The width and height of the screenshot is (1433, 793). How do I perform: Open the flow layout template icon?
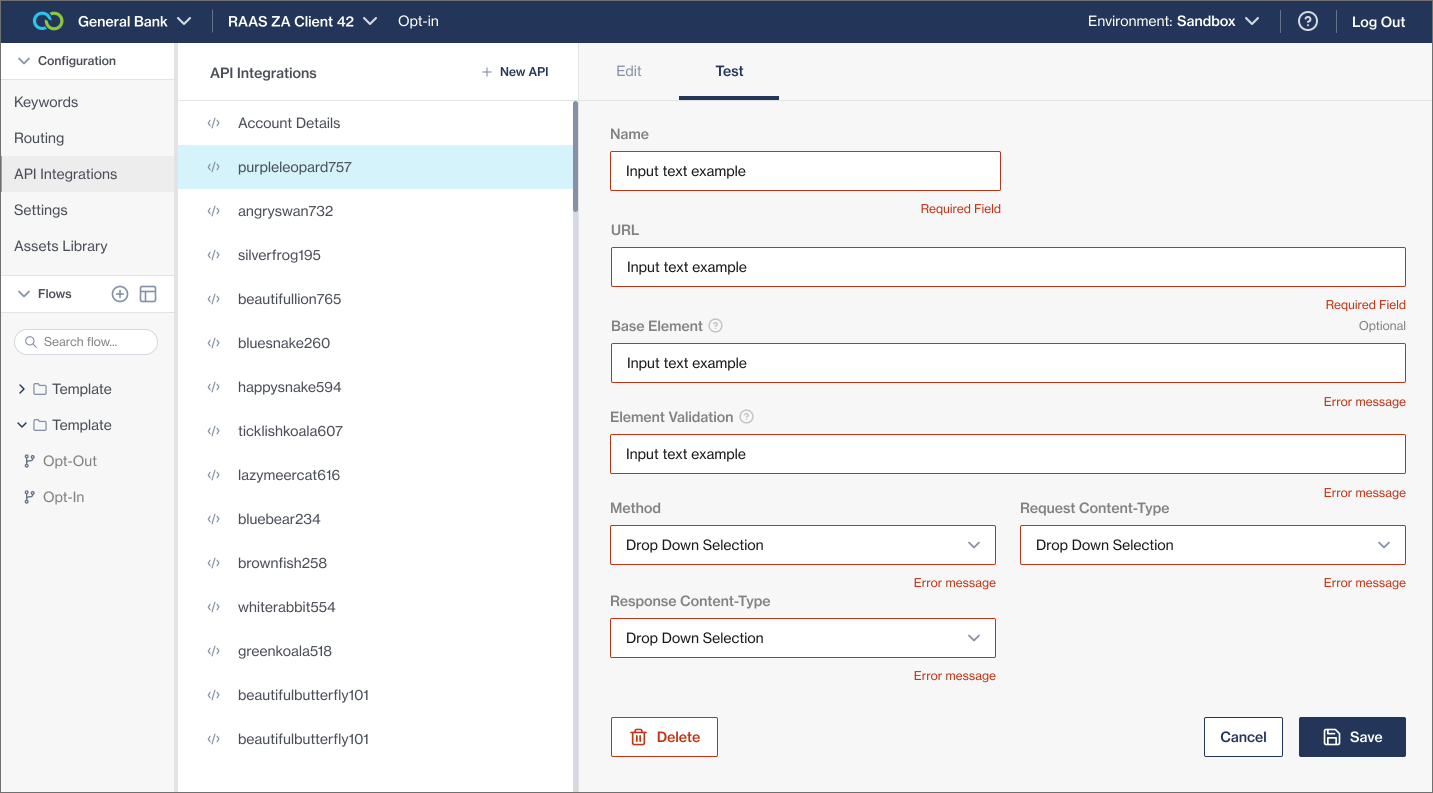(x=148, y=294)
